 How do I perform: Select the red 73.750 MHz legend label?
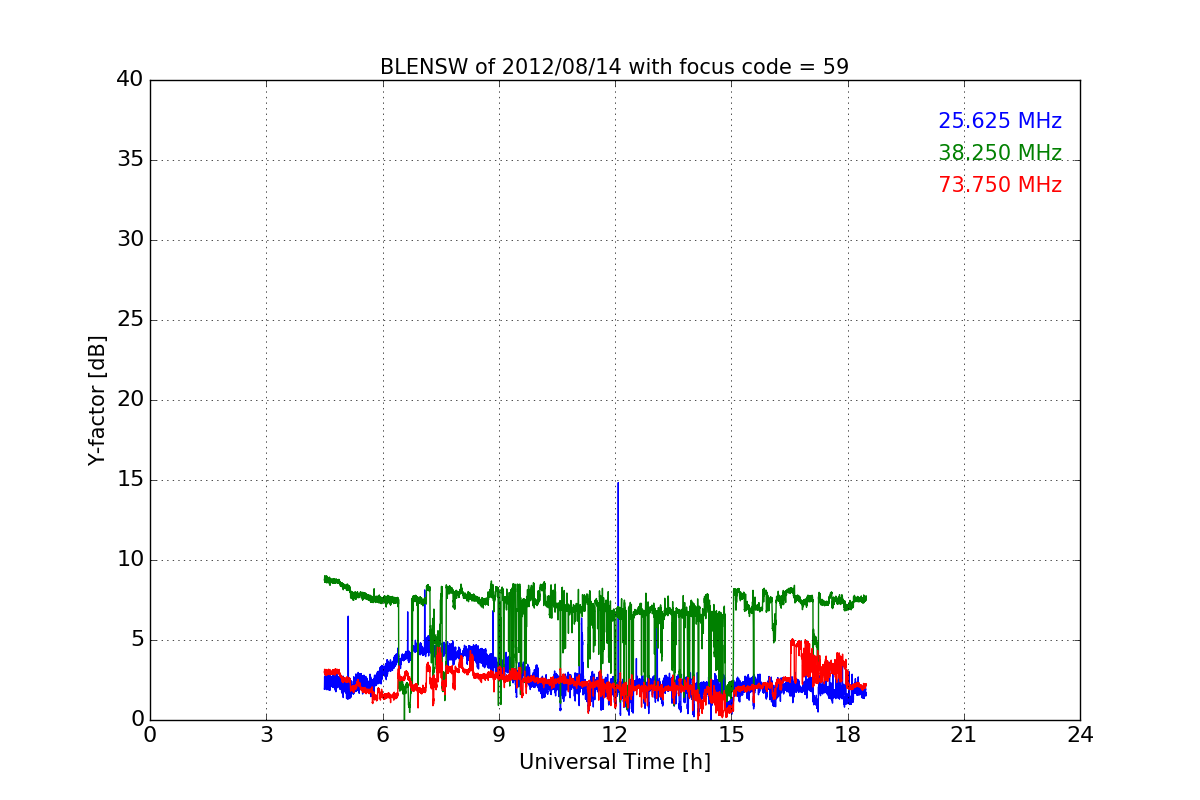point(1000,185)
